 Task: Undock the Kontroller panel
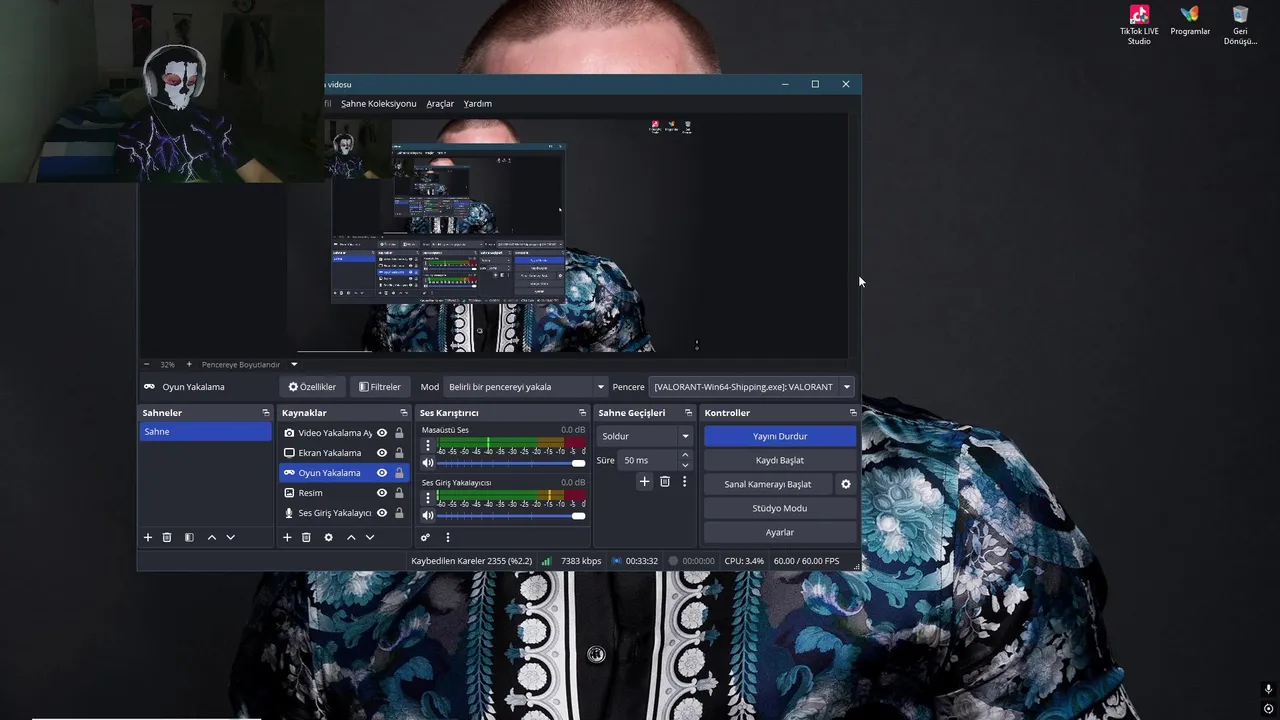coord(853,412)
